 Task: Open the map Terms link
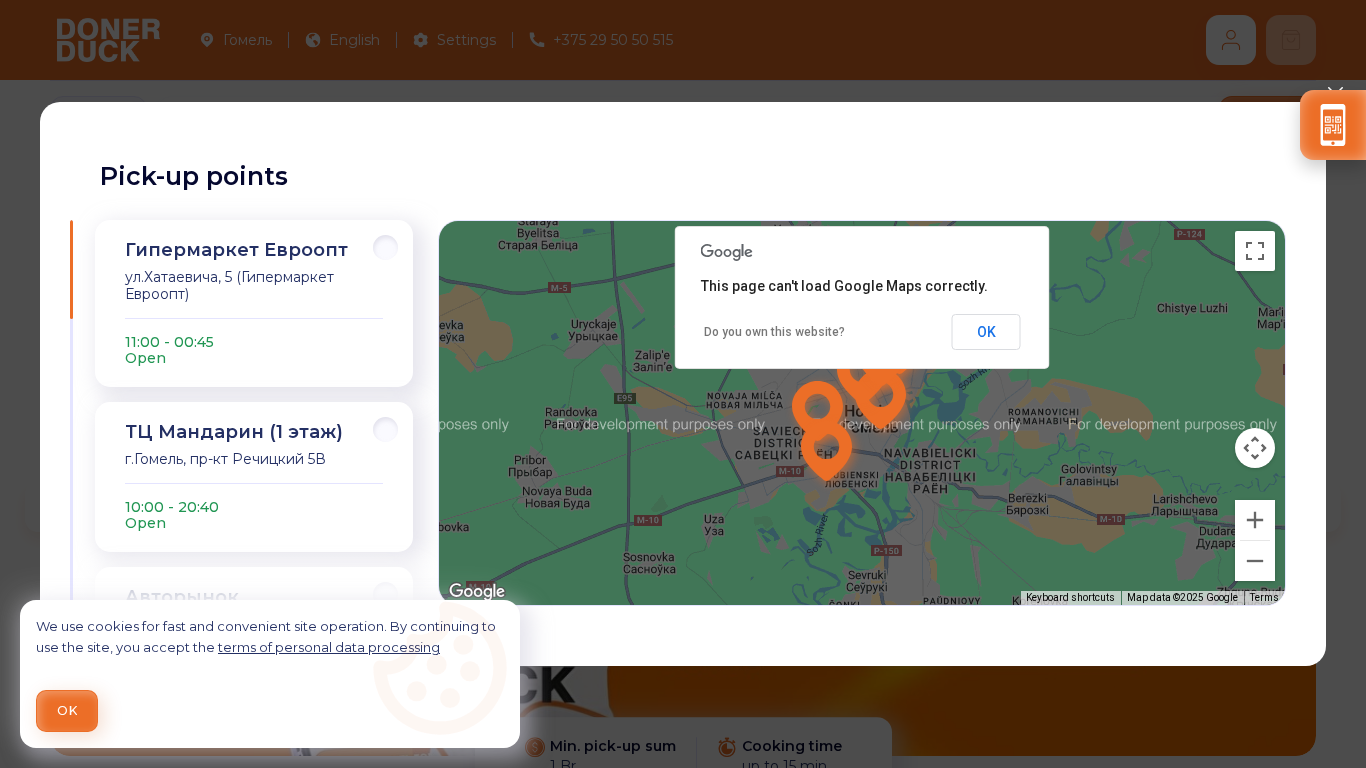tap(1264, 598)
